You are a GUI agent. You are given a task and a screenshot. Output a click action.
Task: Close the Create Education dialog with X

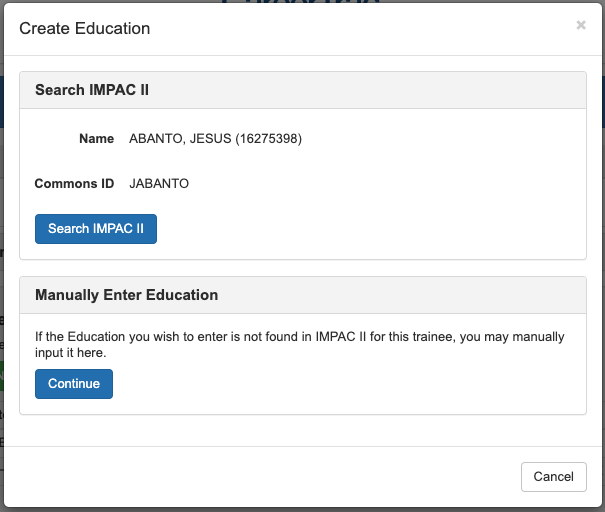click(x=581, y=26)
